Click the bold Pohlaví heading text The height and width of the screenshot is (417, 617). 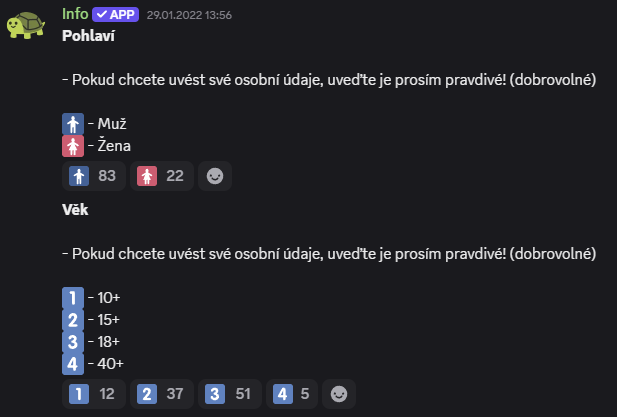click(x=89, y=36)
